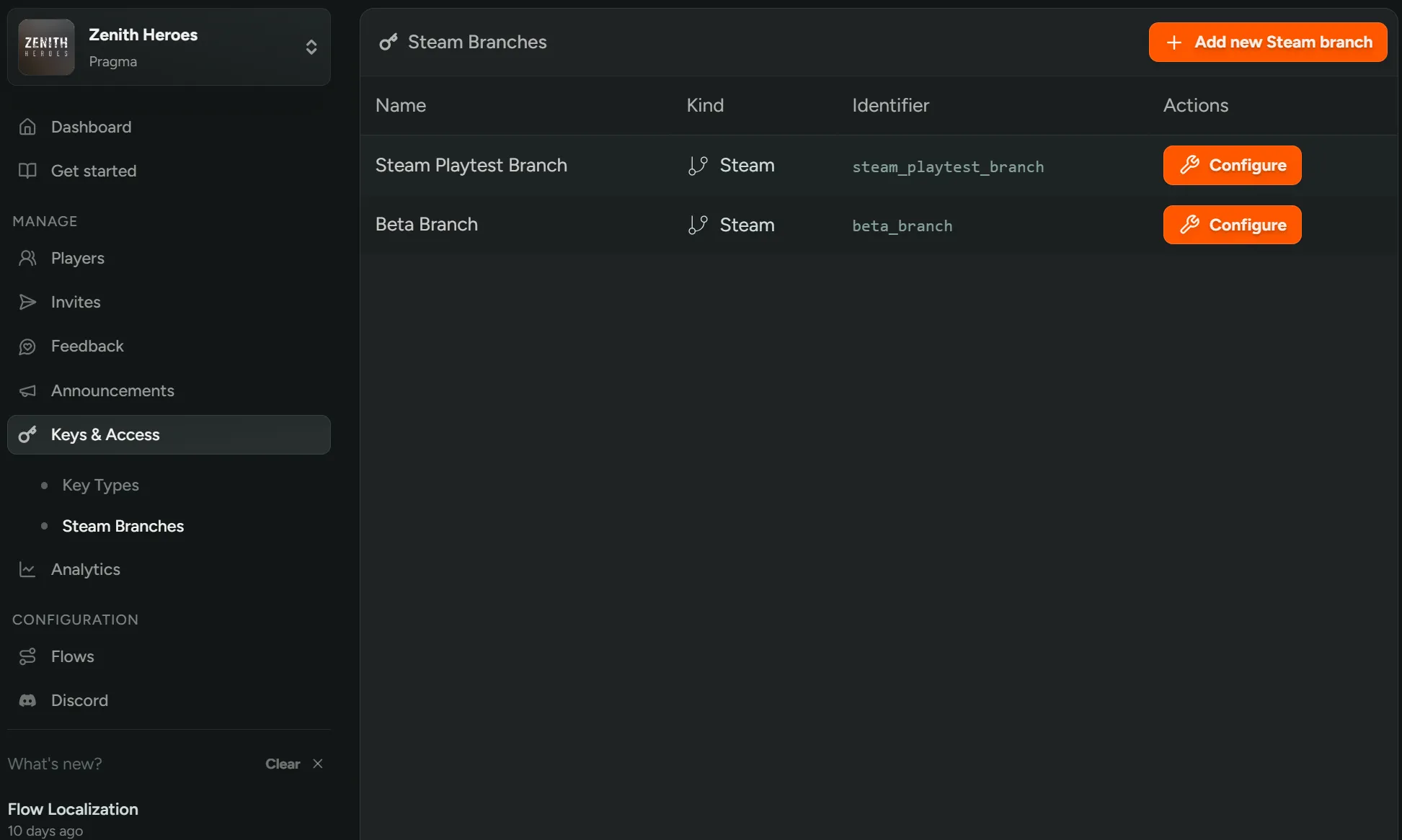The width and height of the screenshot is (1402, 840).
Task: Select Steam Branches in the sidebar
Action: click(x=123, y=526)
